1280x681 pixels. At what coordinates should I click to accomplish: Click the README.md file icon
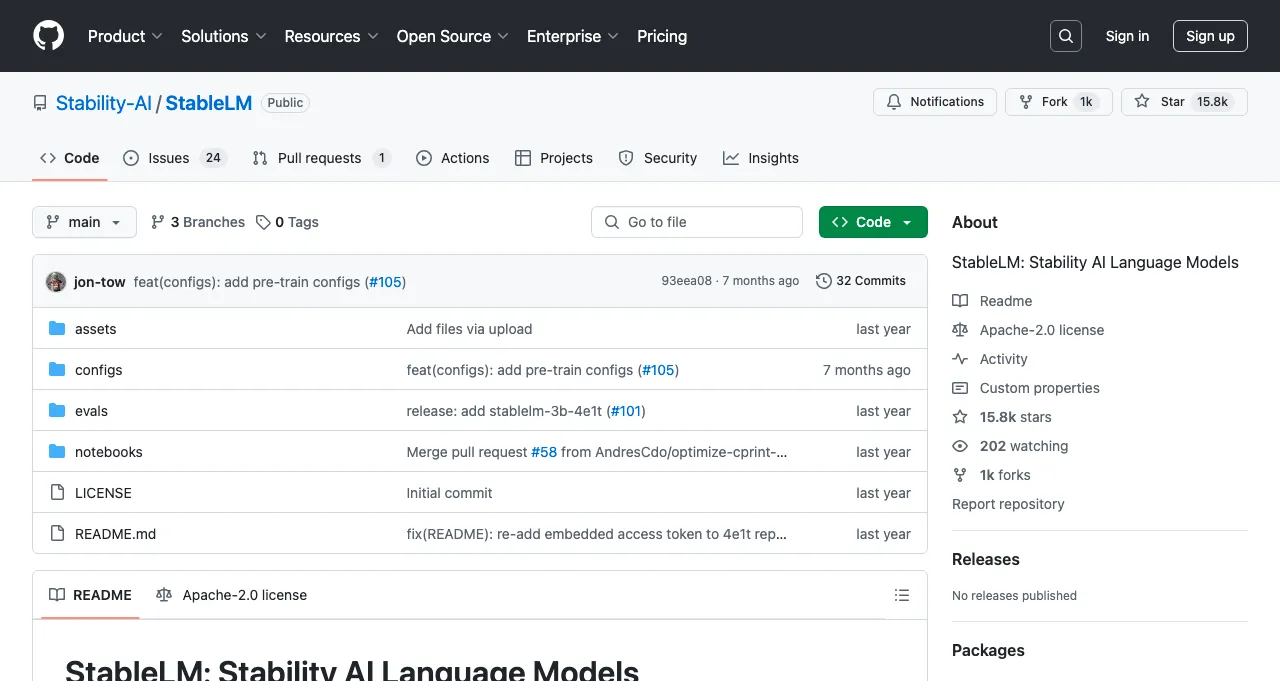point(57,534)
